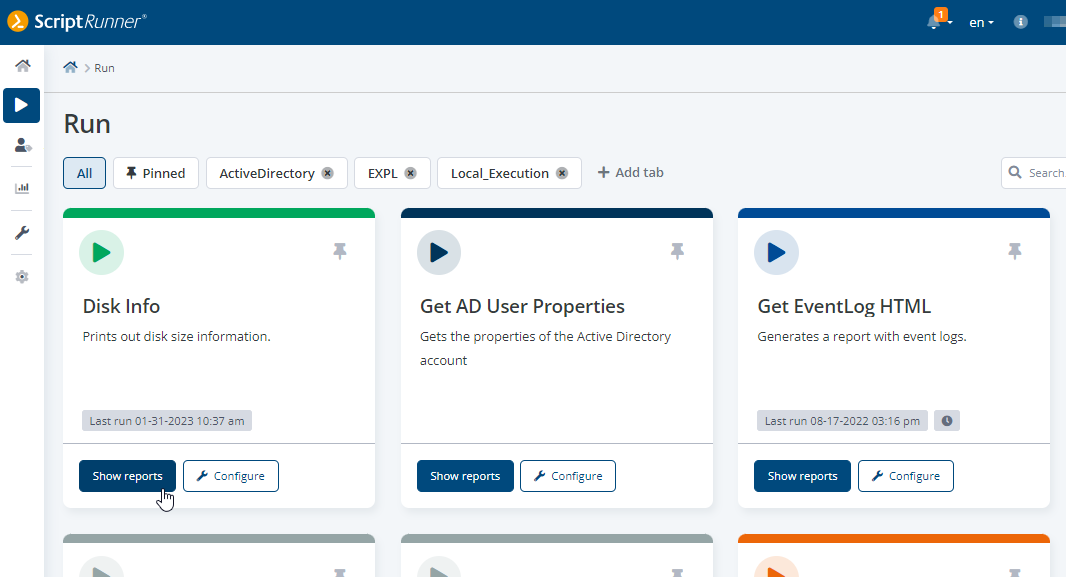Configure the Disk Info action
Viewport: 1066px width, 577px height.
[230, 476]
